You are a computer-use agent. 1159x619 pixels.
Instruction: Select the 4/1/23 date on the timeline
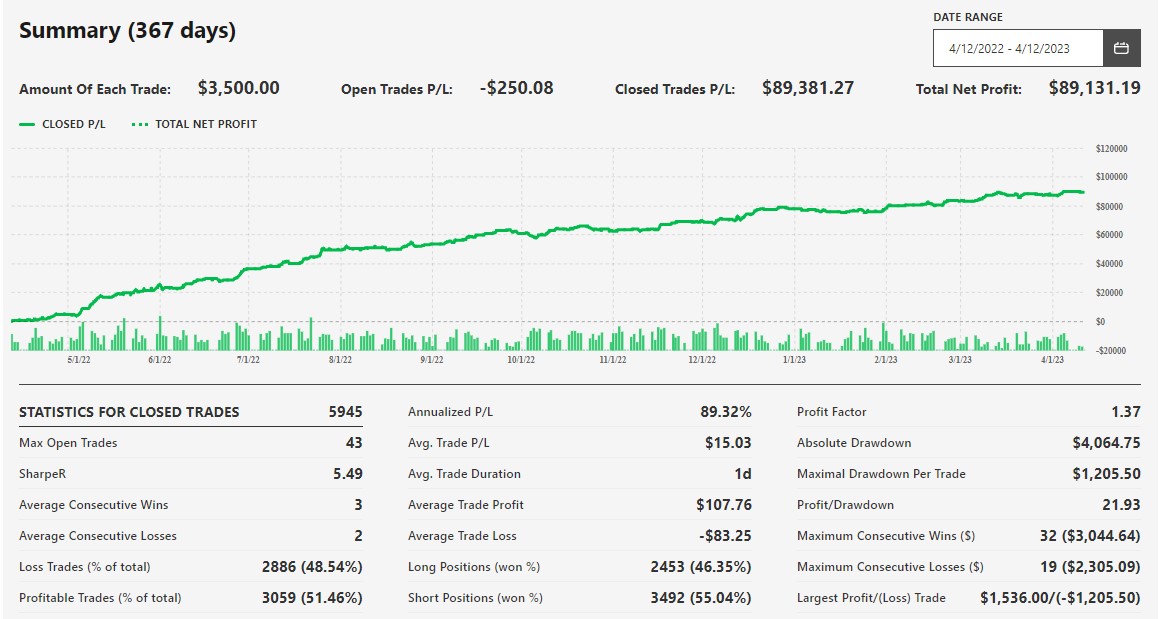(1052, 360)
